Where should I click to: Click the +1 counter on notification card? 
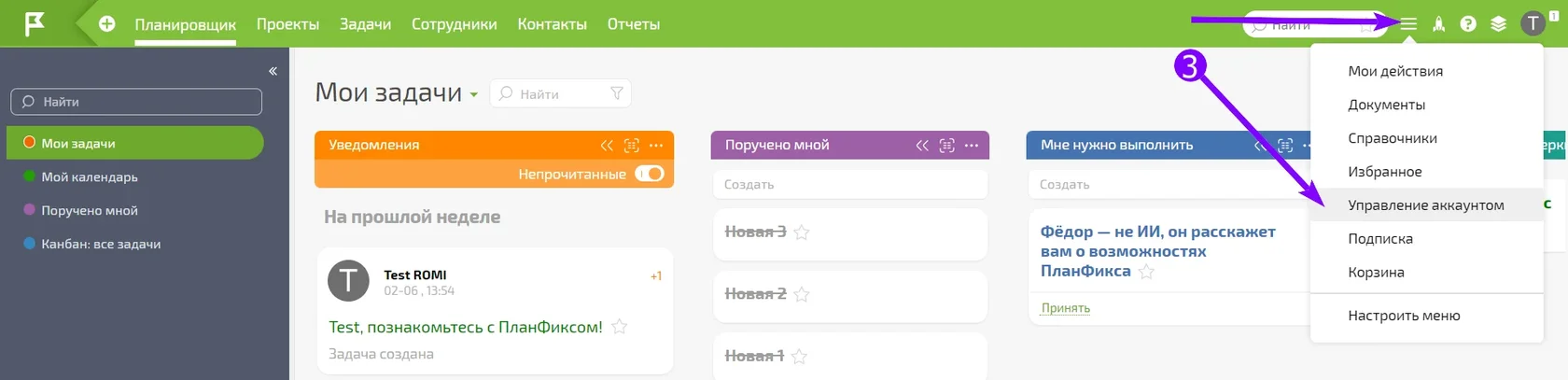click(656, 276)
